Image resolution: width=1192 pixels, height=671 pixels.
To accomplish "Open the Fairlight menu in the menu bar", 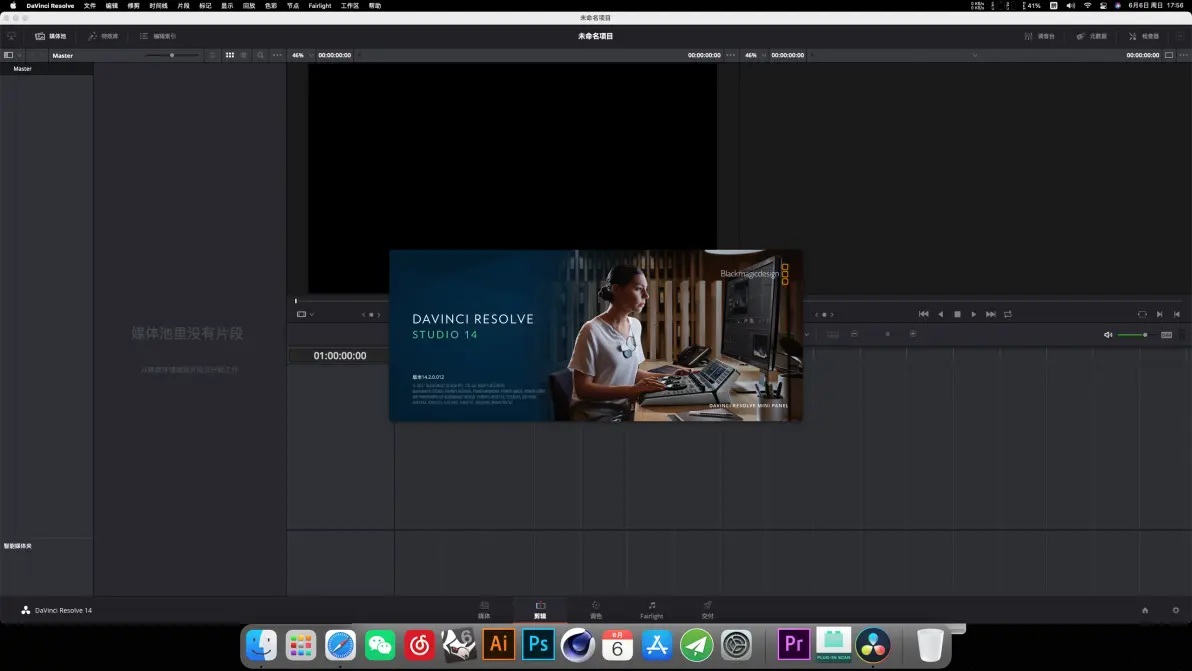I will [319, 5].
